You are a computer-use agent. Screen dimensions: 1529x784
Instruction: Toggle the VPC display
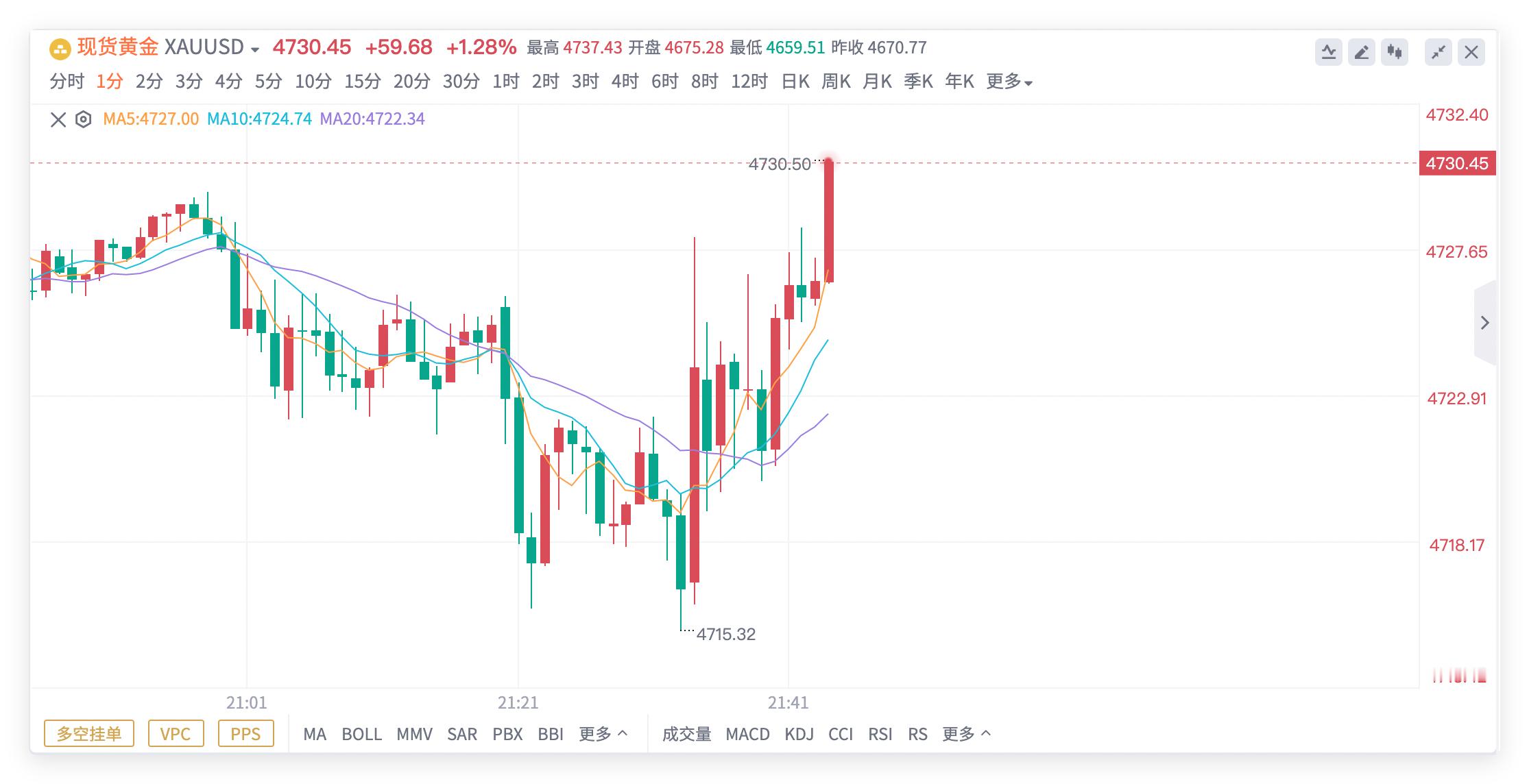pyautogui.click(x=176, y=733)
